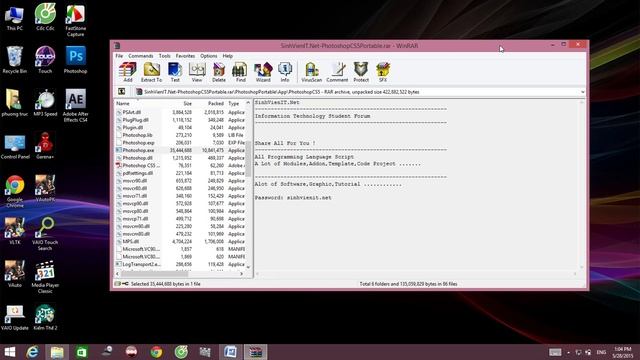Click the taskbar clock

pos(622,352)
